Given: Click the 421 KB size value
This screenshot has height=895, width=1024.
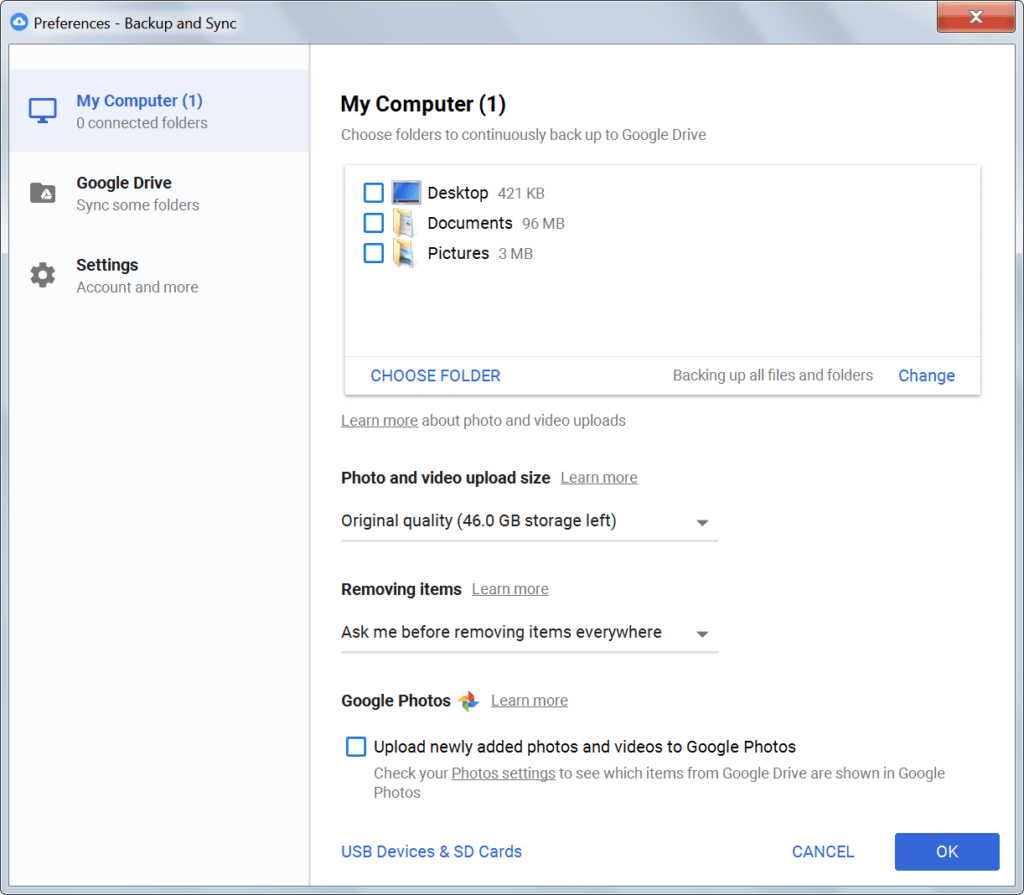Looking at the screenshot, I should [521, 193].
